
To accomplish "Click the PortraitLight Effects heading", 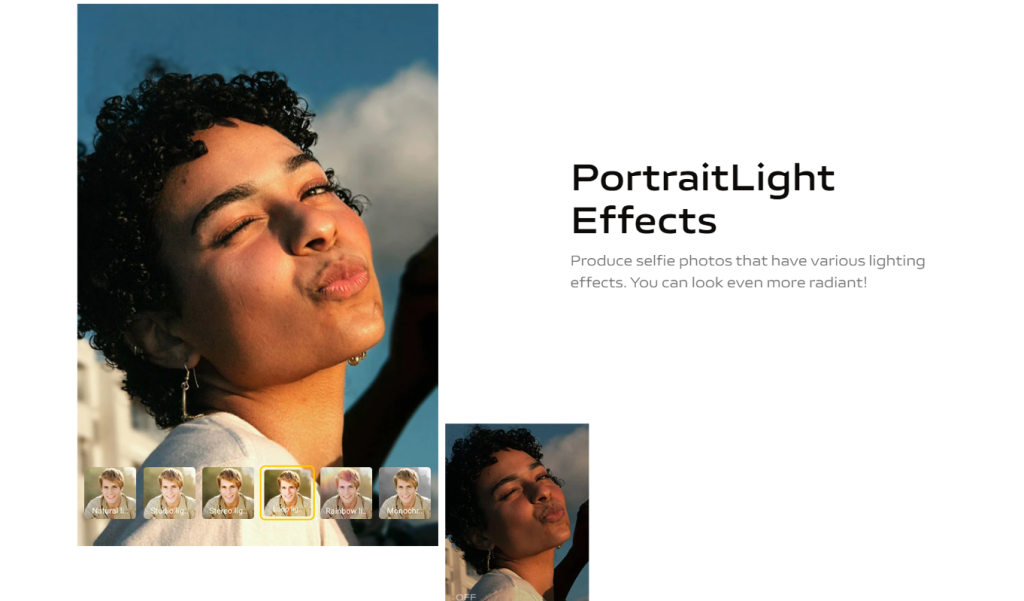I will coord(703,199).
